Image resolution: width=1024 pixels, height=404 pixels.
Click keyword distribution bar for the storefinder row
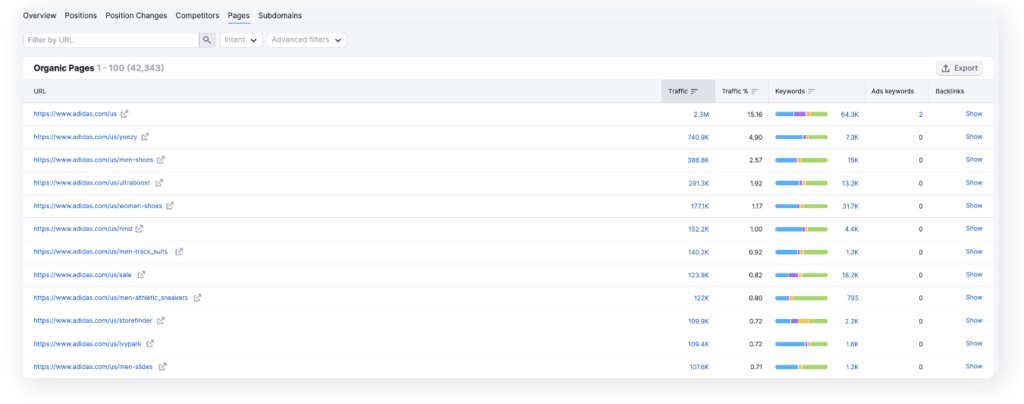click(x=801, y=321)
